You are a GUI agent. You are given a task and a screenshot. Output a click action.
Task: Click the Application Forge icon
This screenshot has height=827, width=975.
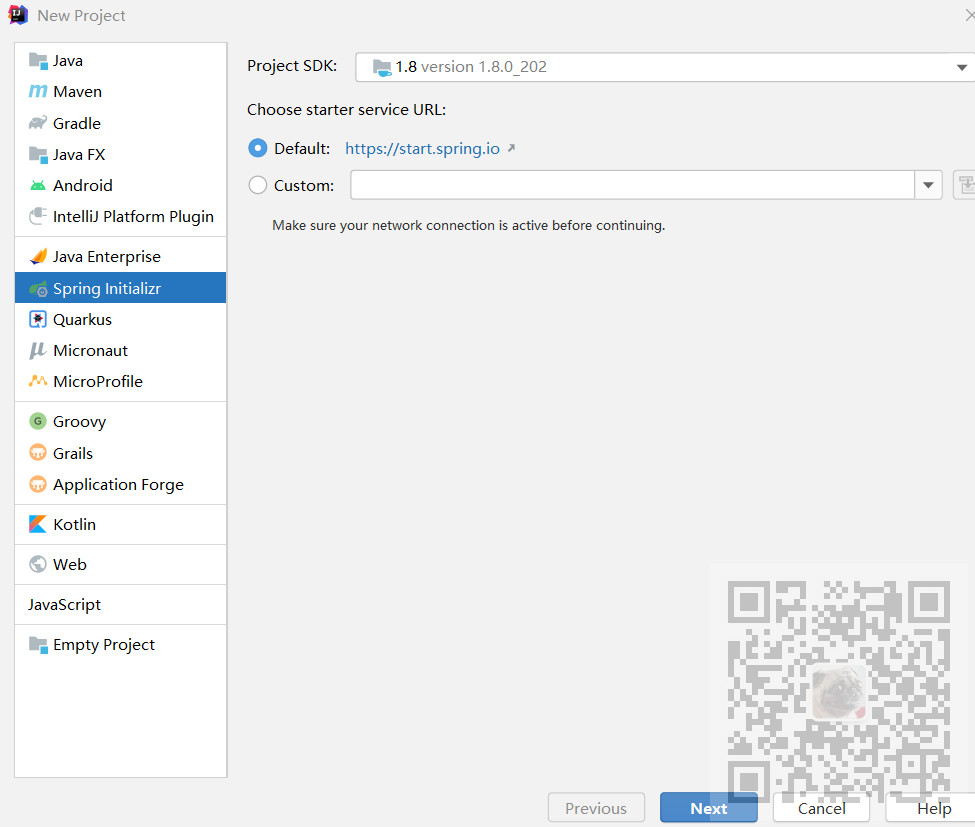tap(38, 484)
